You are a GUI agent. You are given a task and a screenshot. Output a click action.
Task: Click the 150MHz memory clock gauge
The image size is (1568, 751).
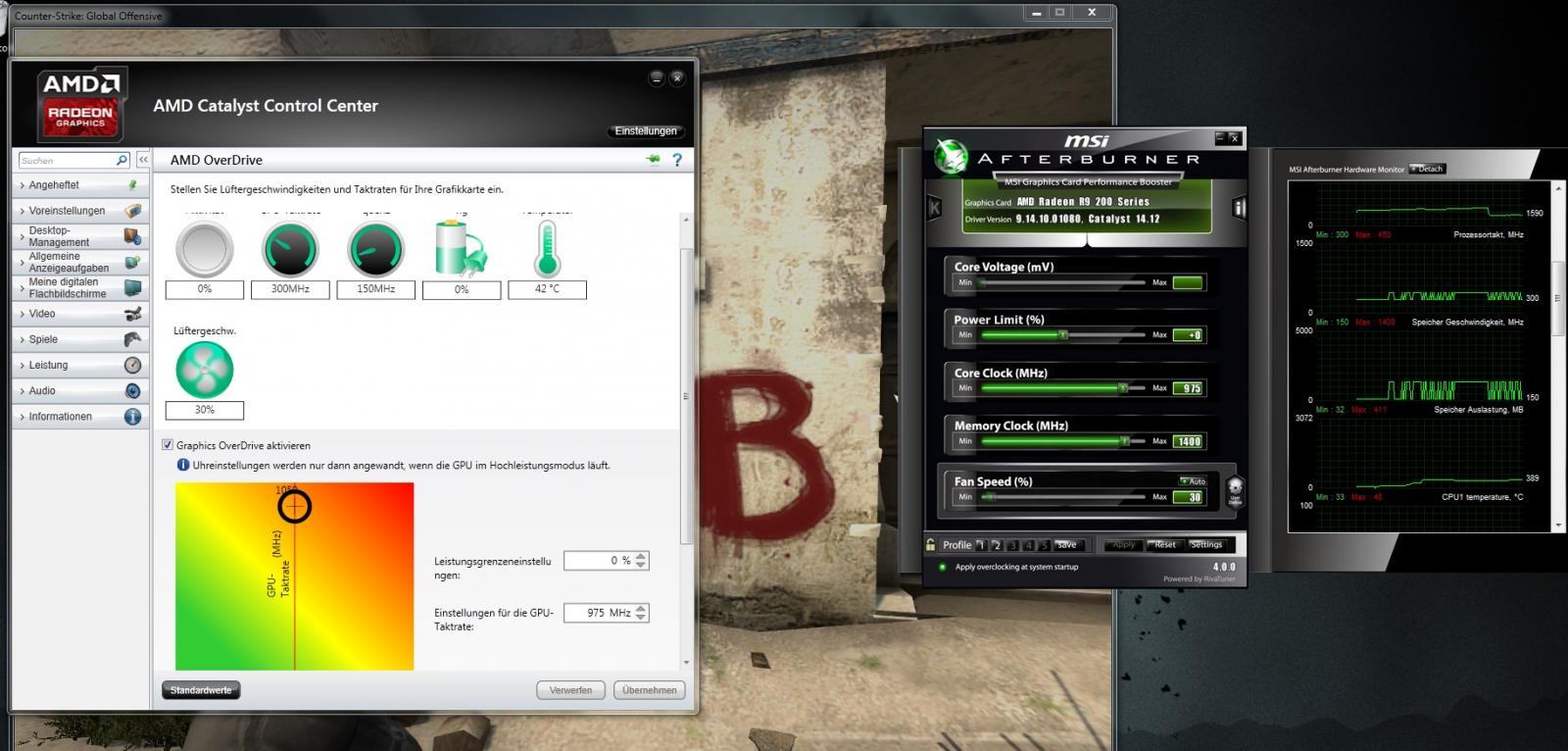click(x=376, y=249)
